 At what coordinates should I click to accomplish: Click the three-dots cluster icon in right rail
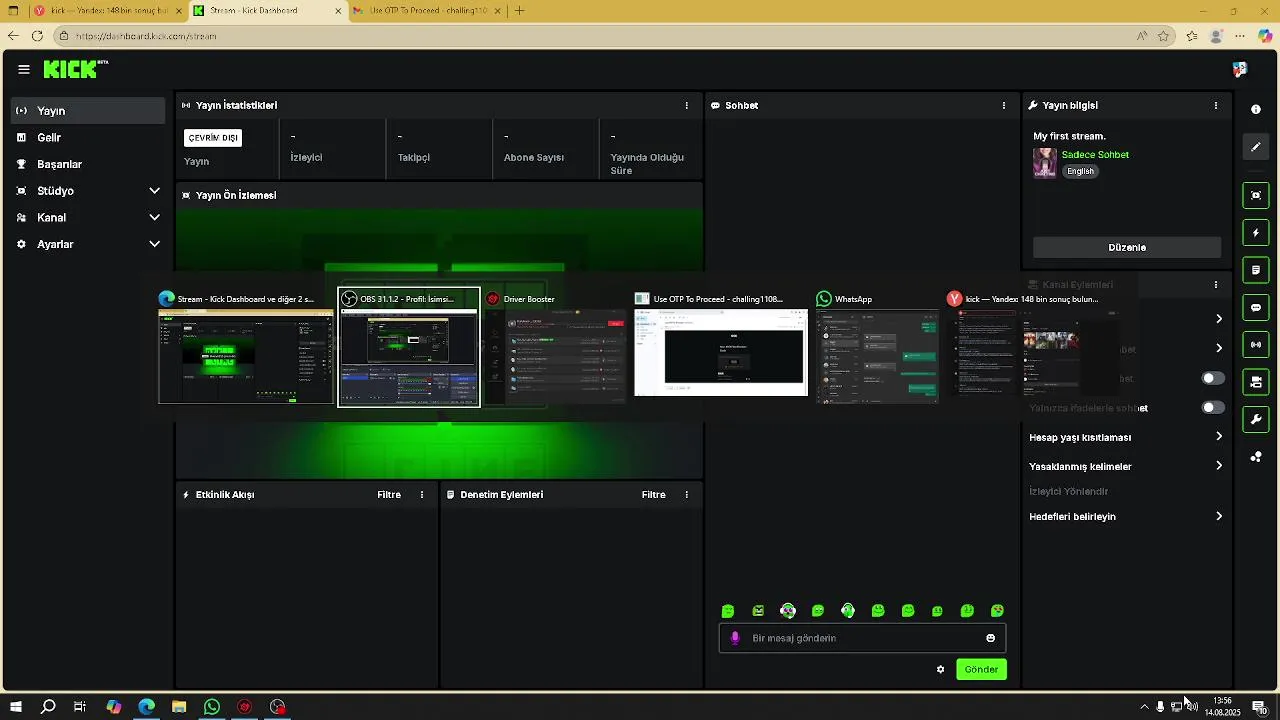[x=1256, y=457]
